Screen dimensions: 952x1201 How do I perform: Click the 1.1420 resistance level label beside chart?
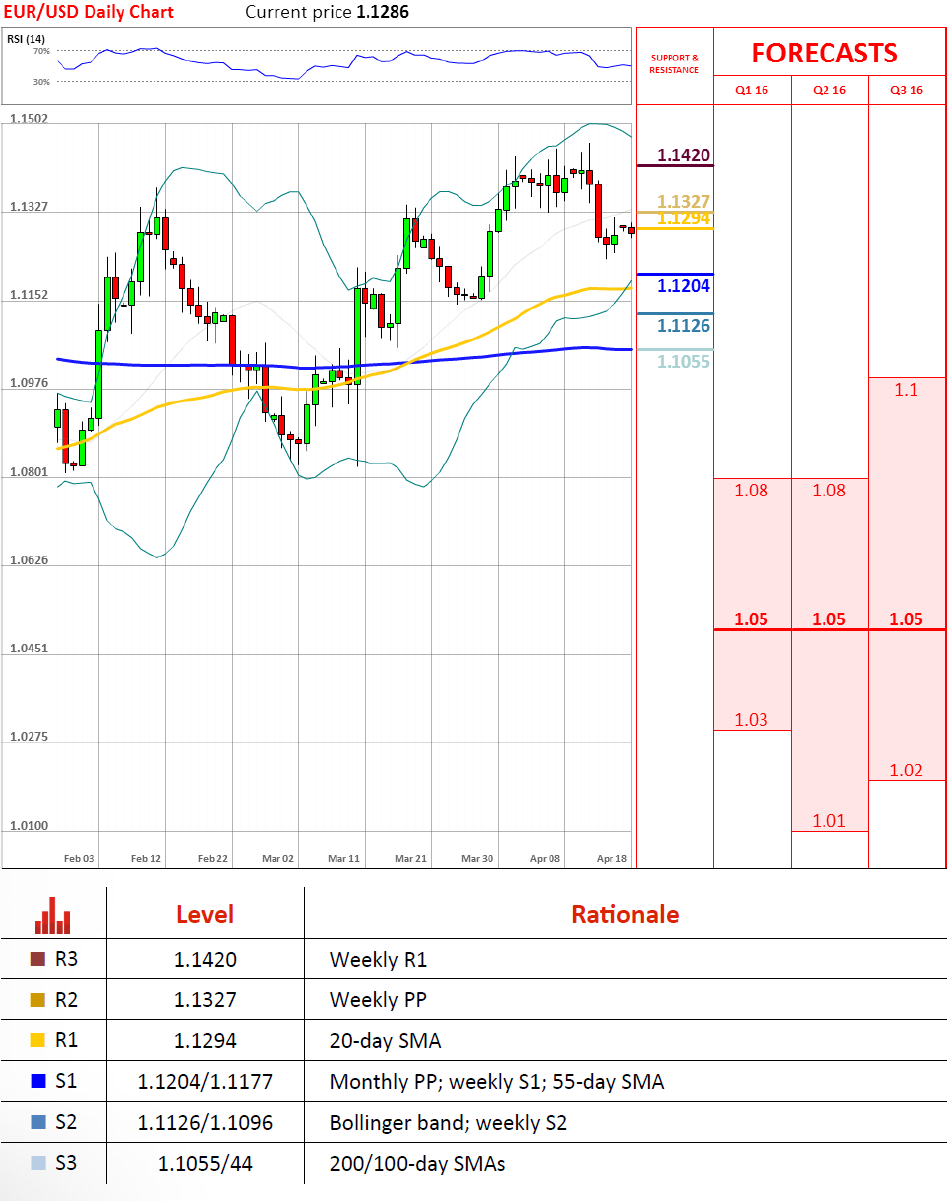tap(684, 155)
